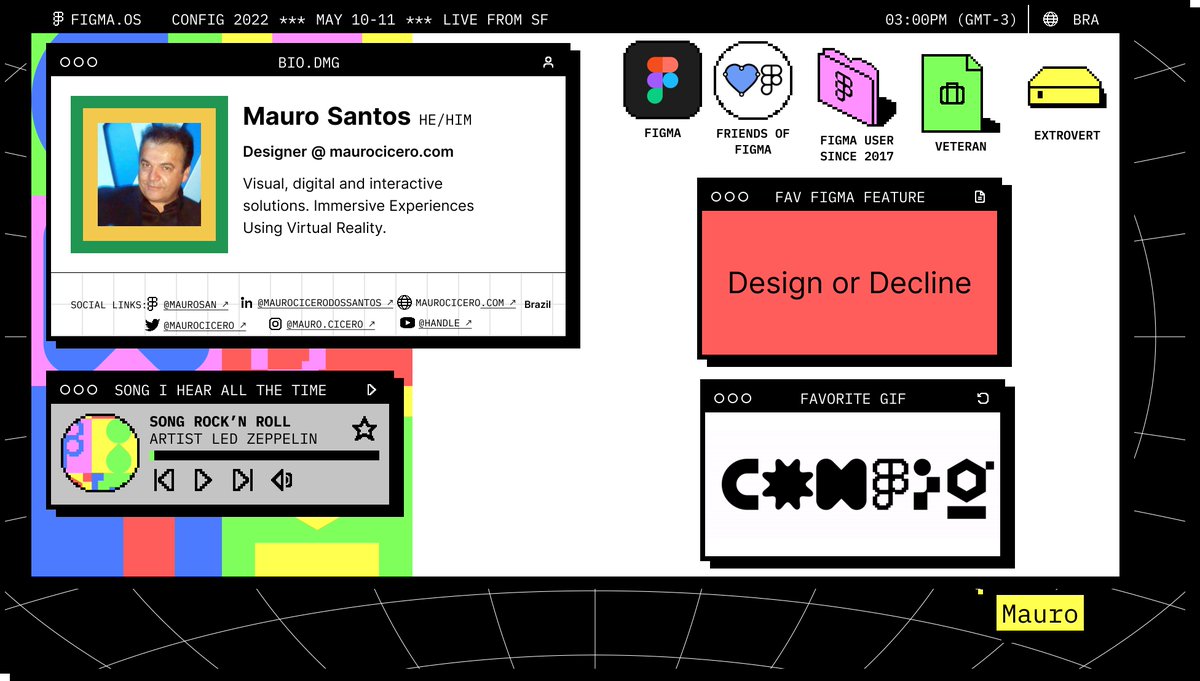Click the song progress bar
The image size is (1200, 681).
264,456
